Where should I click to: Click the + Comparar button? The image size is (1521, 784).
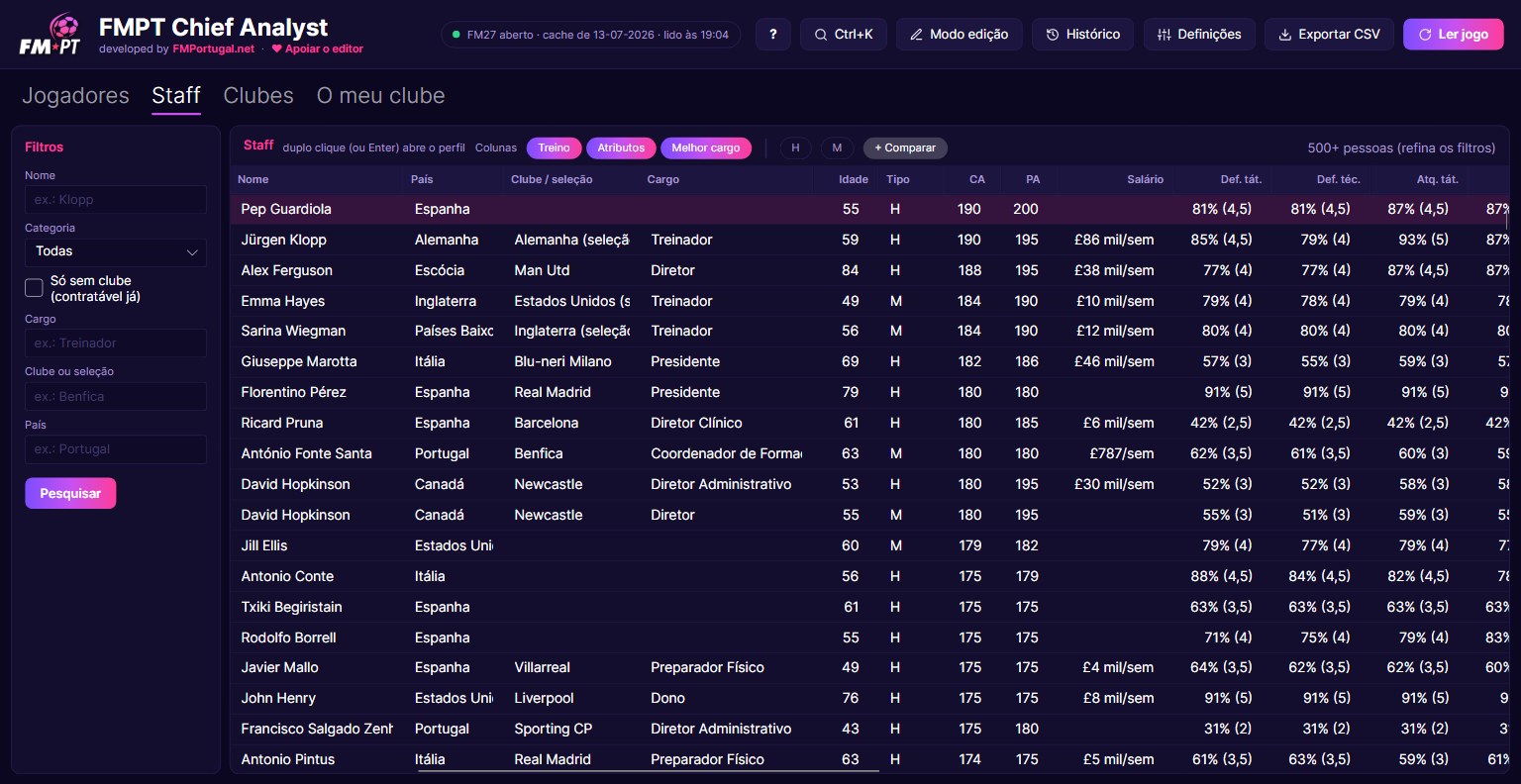click(905, 147)
